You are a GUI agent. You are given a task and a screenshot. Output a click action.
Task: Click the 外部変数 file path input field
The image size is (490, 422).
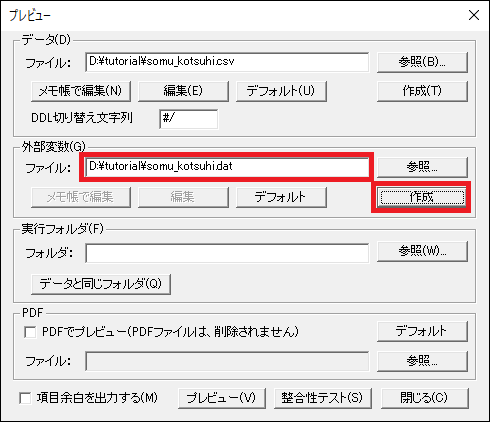pos(227,167)
